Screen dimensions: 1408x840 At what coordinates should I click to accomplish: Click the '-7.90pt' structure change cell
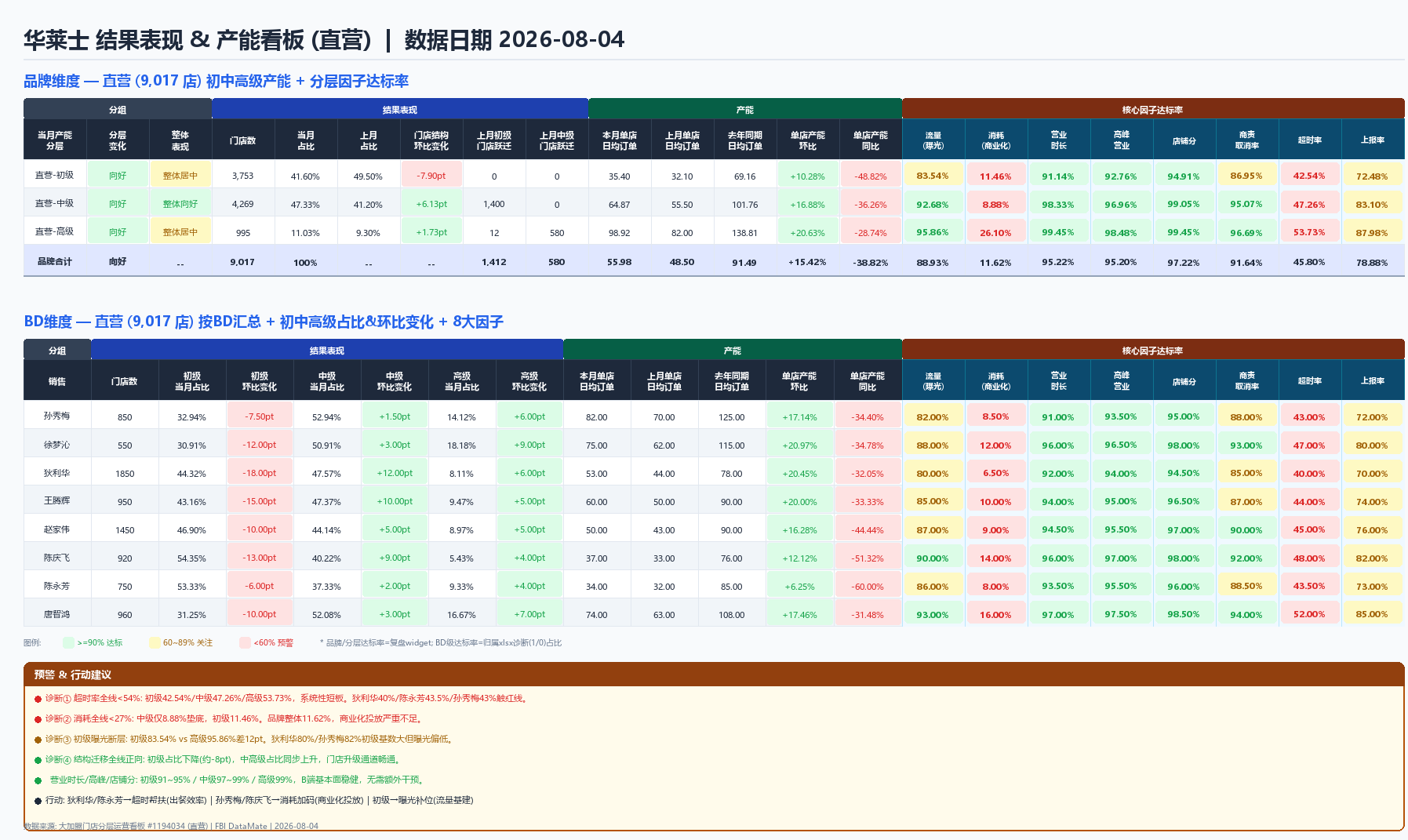431,176
